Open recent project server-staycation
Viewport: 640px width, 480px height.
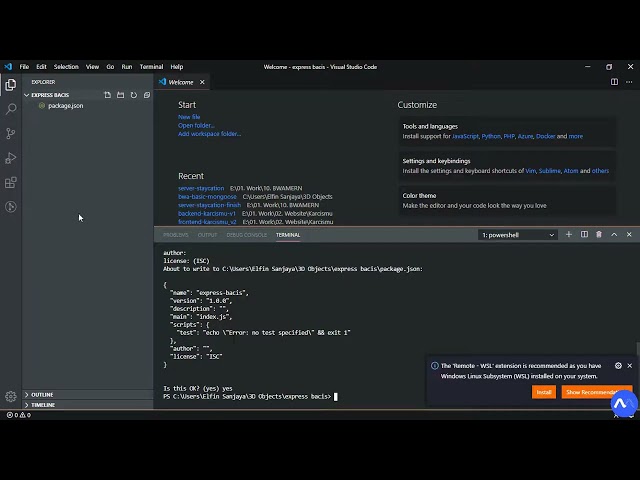[201, 188]
